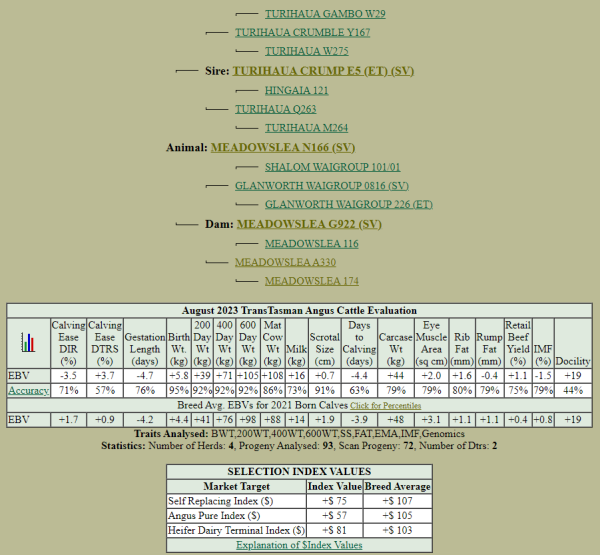The width and height of the screenshot is (600, 555).
Task: Select the Calving Ease DIR (%) column header
Action: pos(68,343)
